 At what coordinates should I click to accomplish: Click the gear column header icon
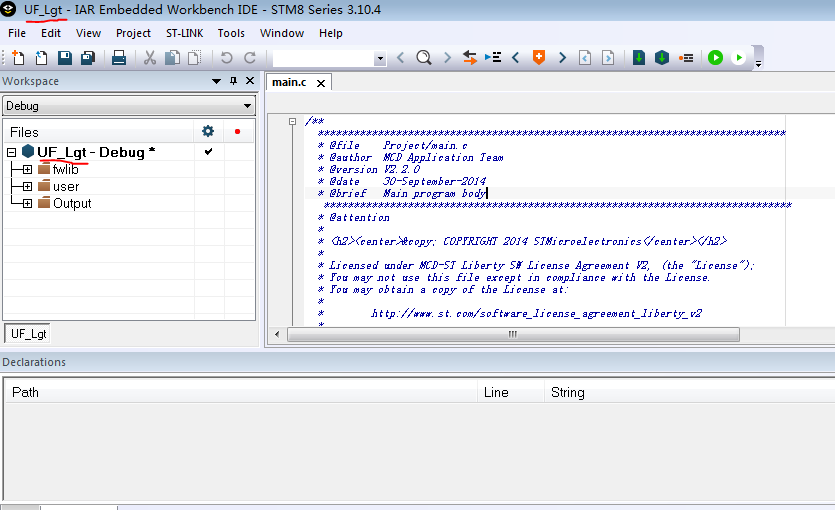pos(208,131)
